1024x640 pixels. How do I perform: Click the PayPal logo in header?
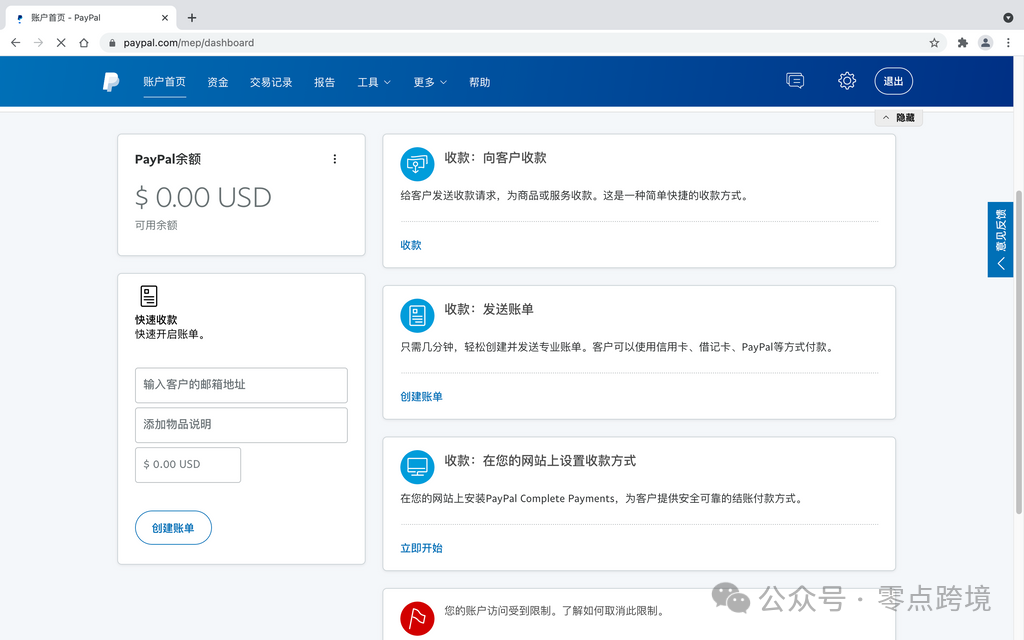tap(111, 82)
